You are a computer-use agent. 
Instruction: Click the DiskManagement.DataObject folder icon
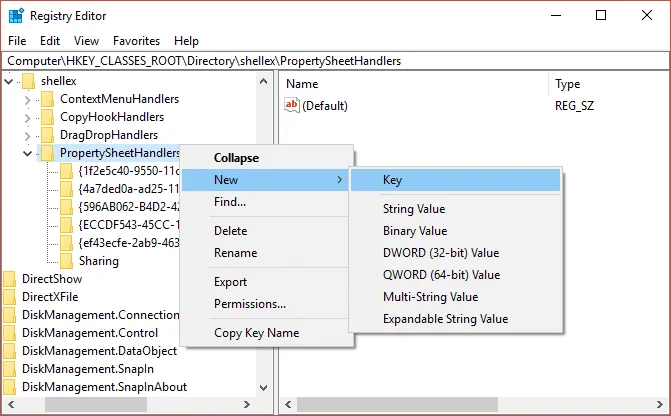point(9,351)
